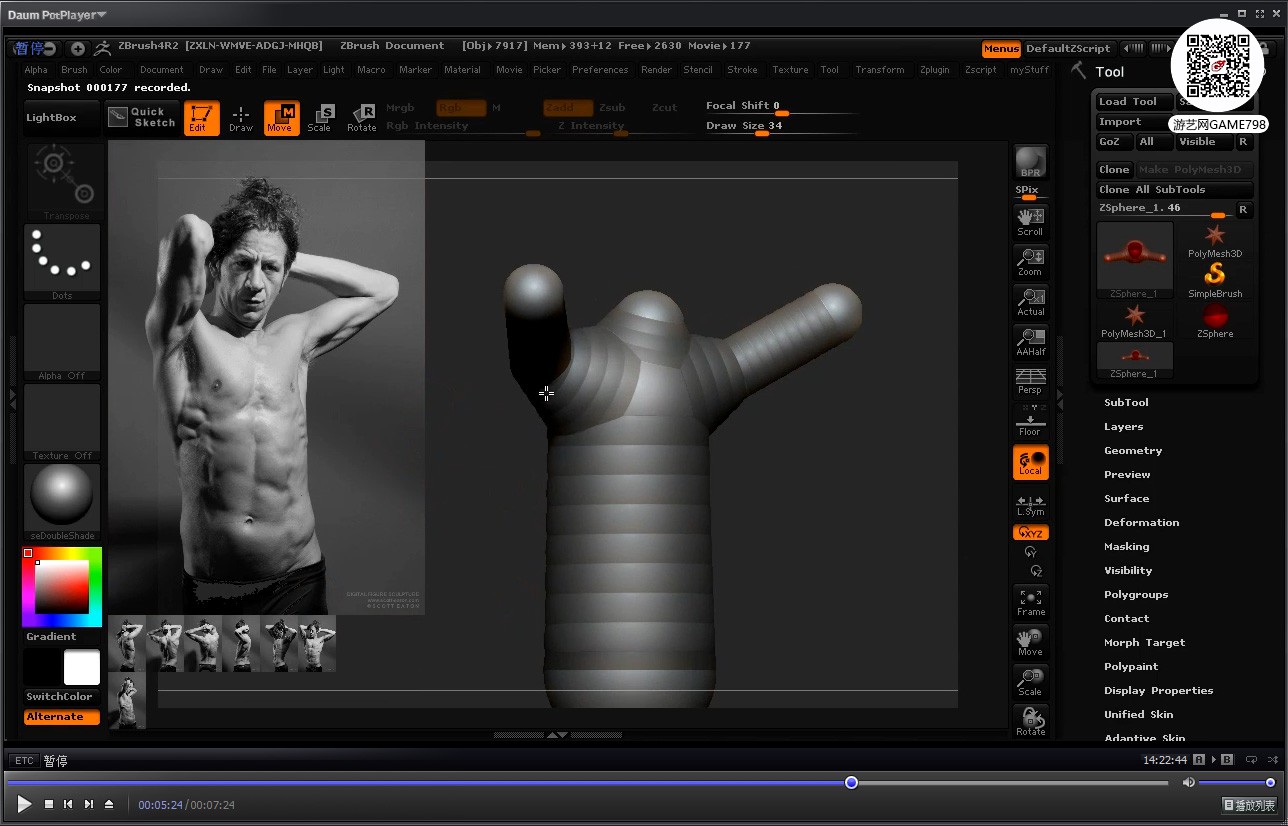Image resolution: width=1288 pixels, height=826 pixels.
Task: Click the Scale view icon on right shelf
Action: click(1030, 682)
